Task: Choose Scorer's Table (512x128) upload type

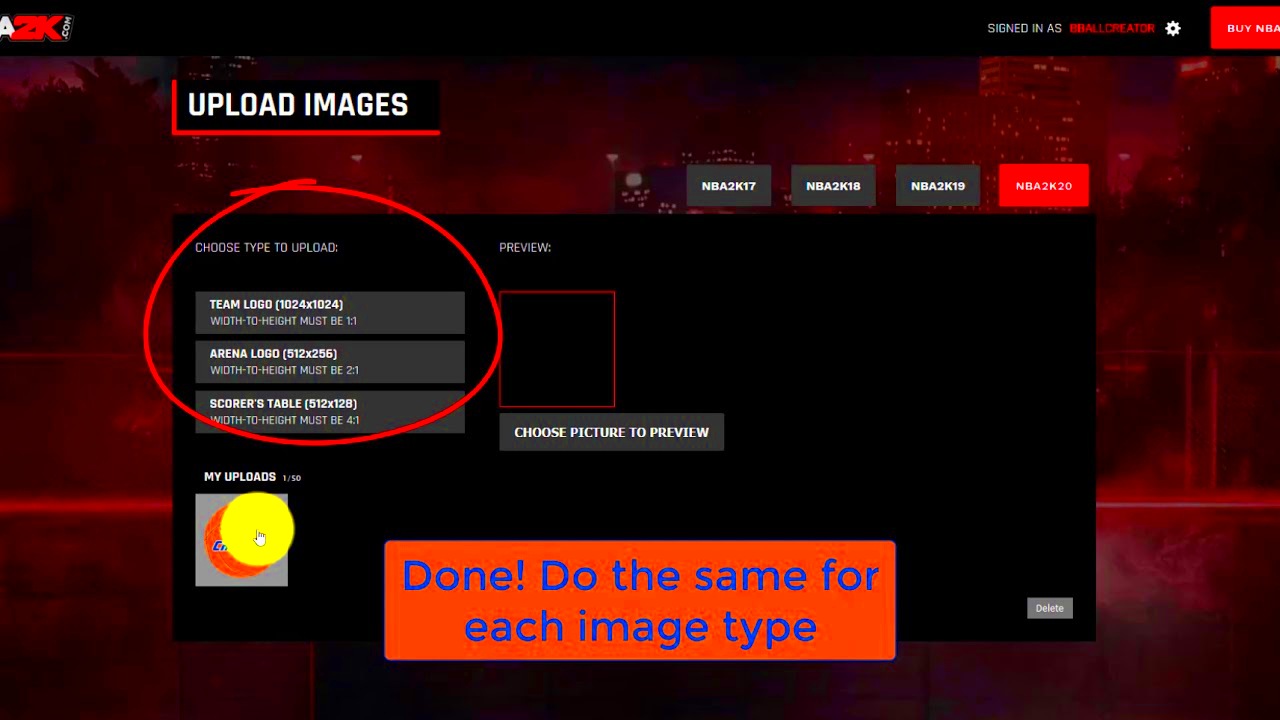Action: coord(330,412)
